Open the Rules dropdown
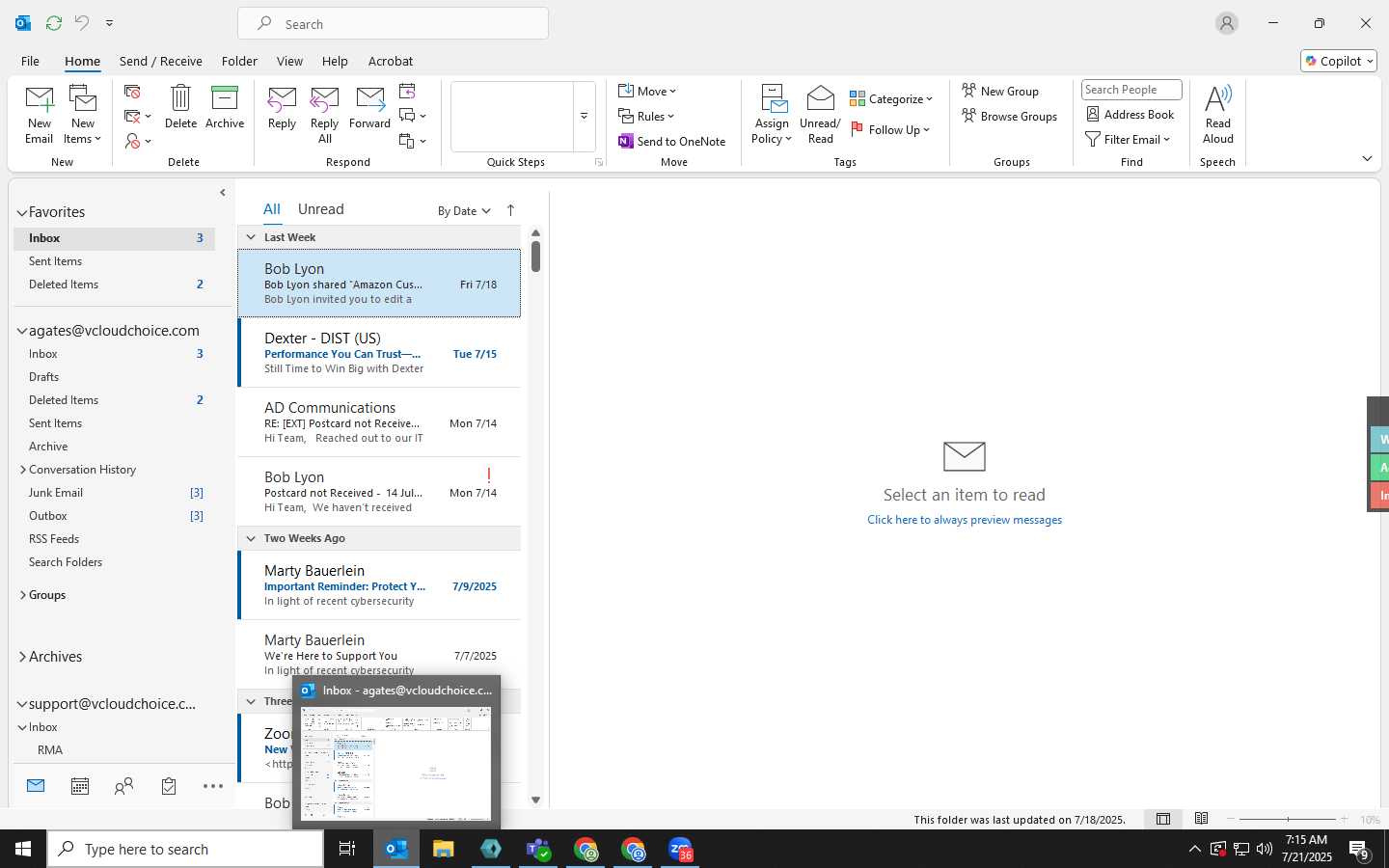1389x868 pixels. click(646, 116)
